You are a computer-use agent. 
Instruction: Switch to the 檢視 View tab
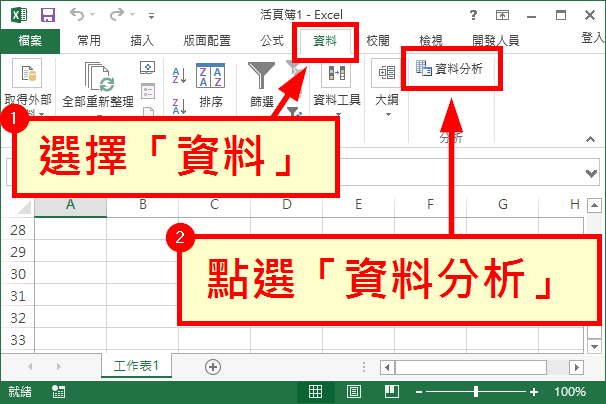click(x=431, y=41)
